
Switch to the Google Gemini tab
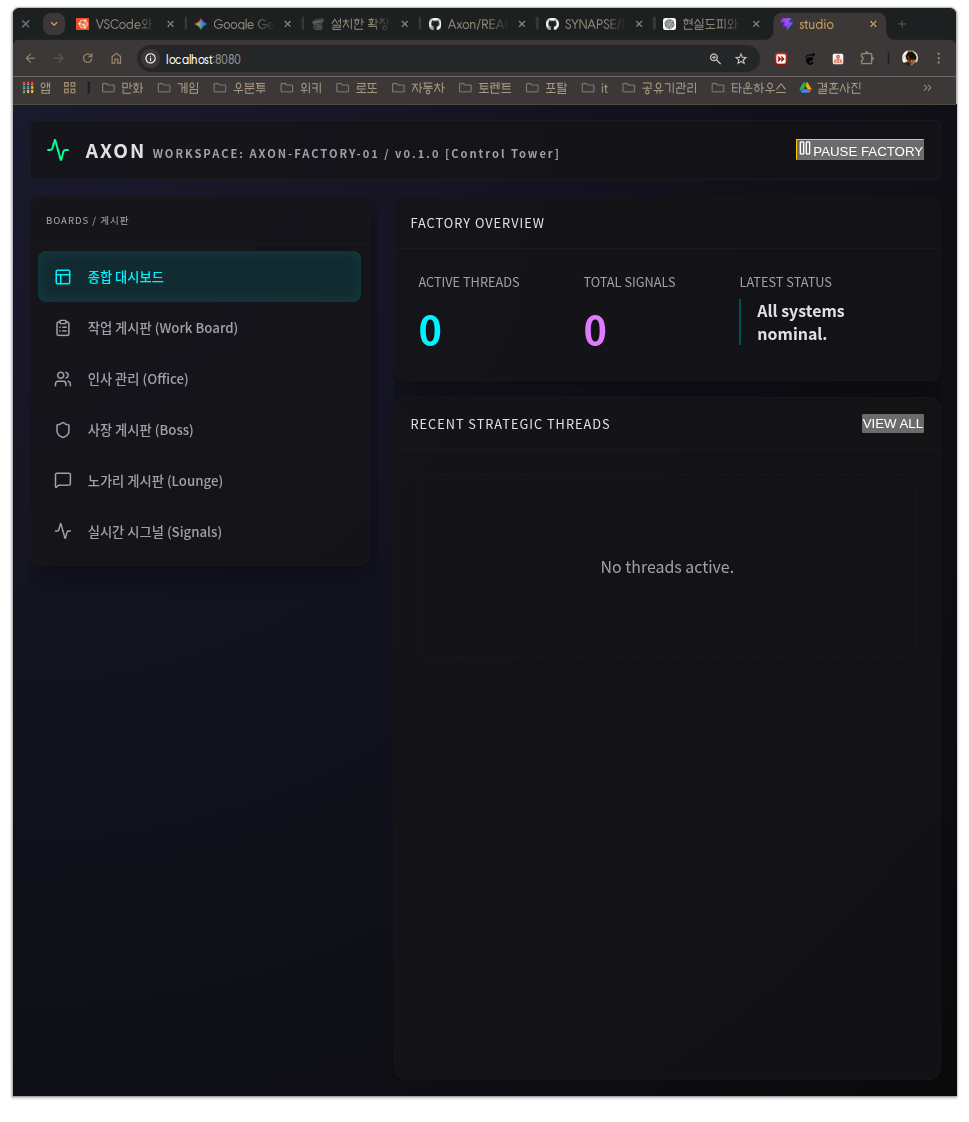241,24
